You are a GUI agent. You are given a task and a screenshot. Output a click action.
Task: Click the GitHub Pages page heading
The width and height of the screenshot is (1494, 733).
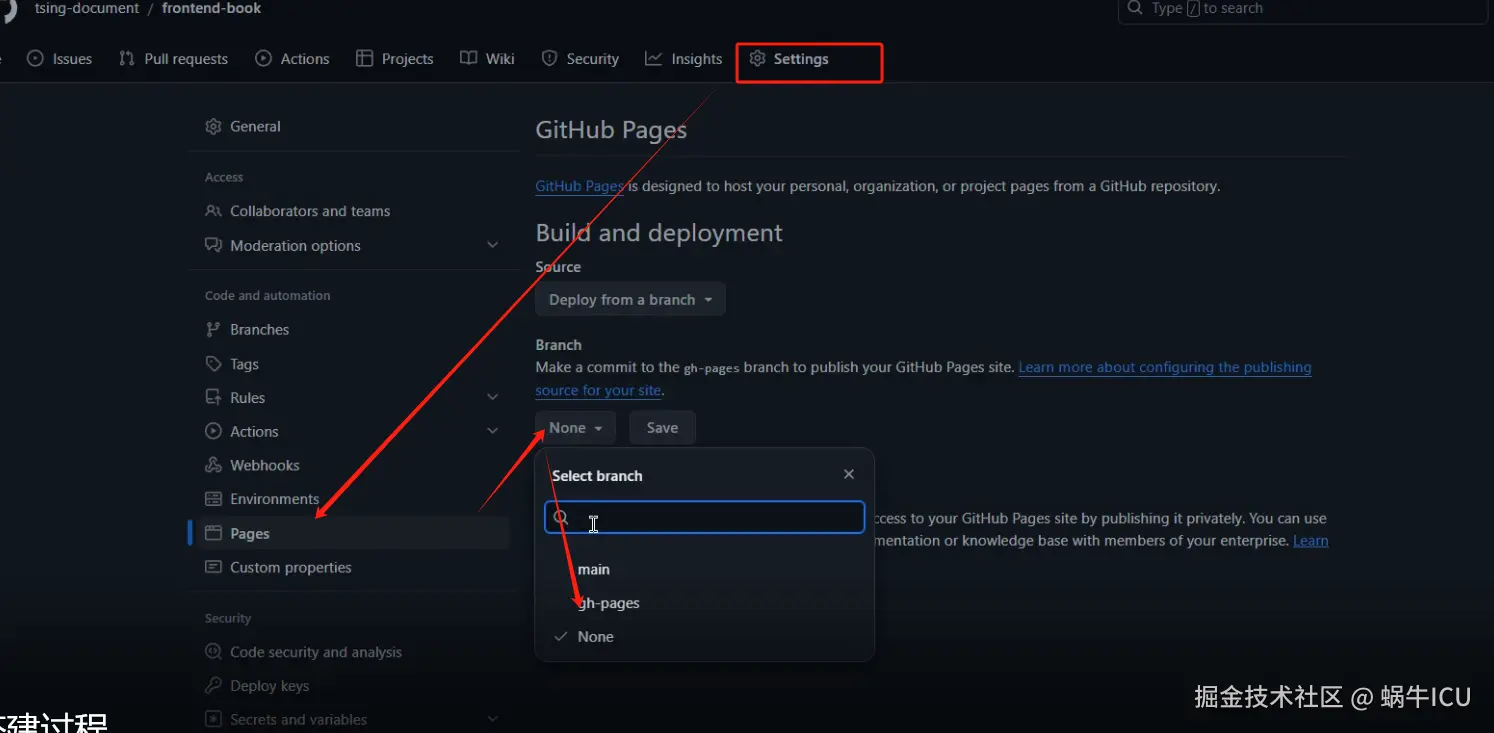611,130
